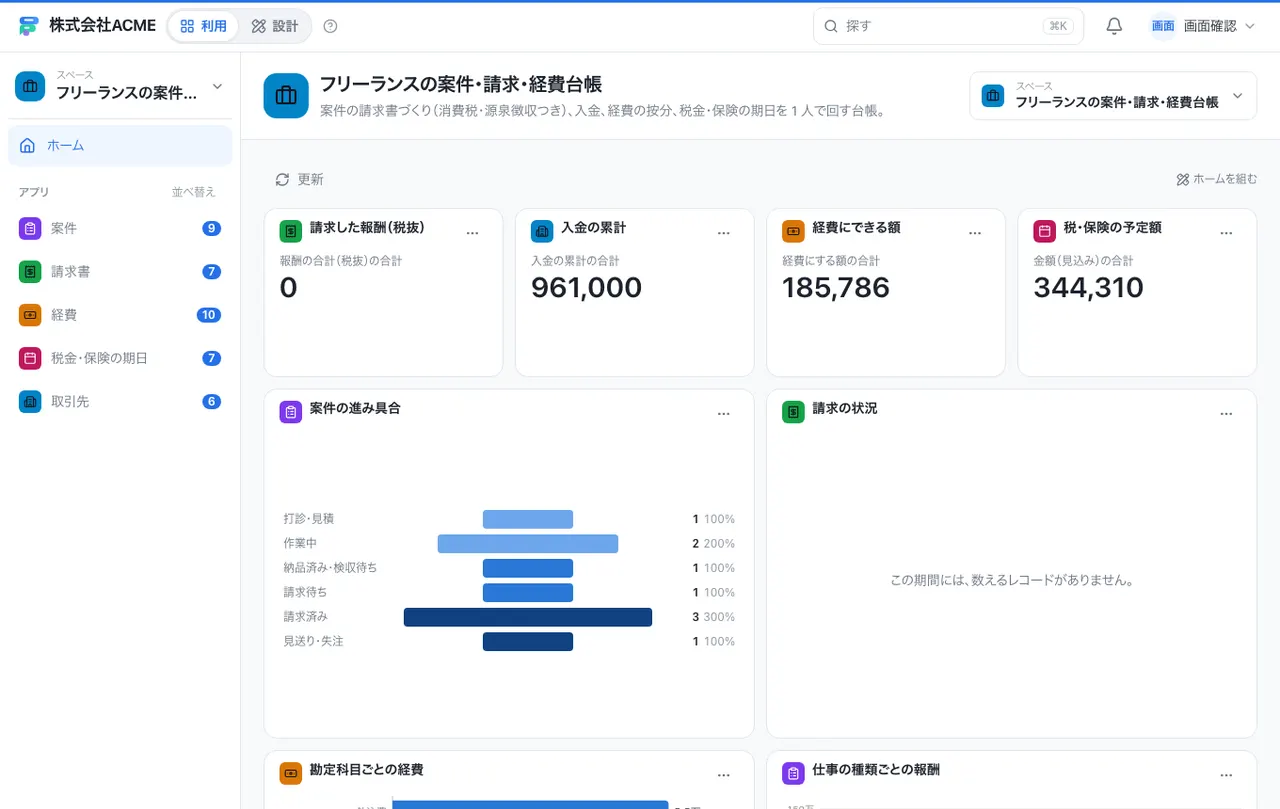Click the 打診・見積 funnel bar
The height and width of the screenshot is (809, 1280).
(x=528, y=519)
